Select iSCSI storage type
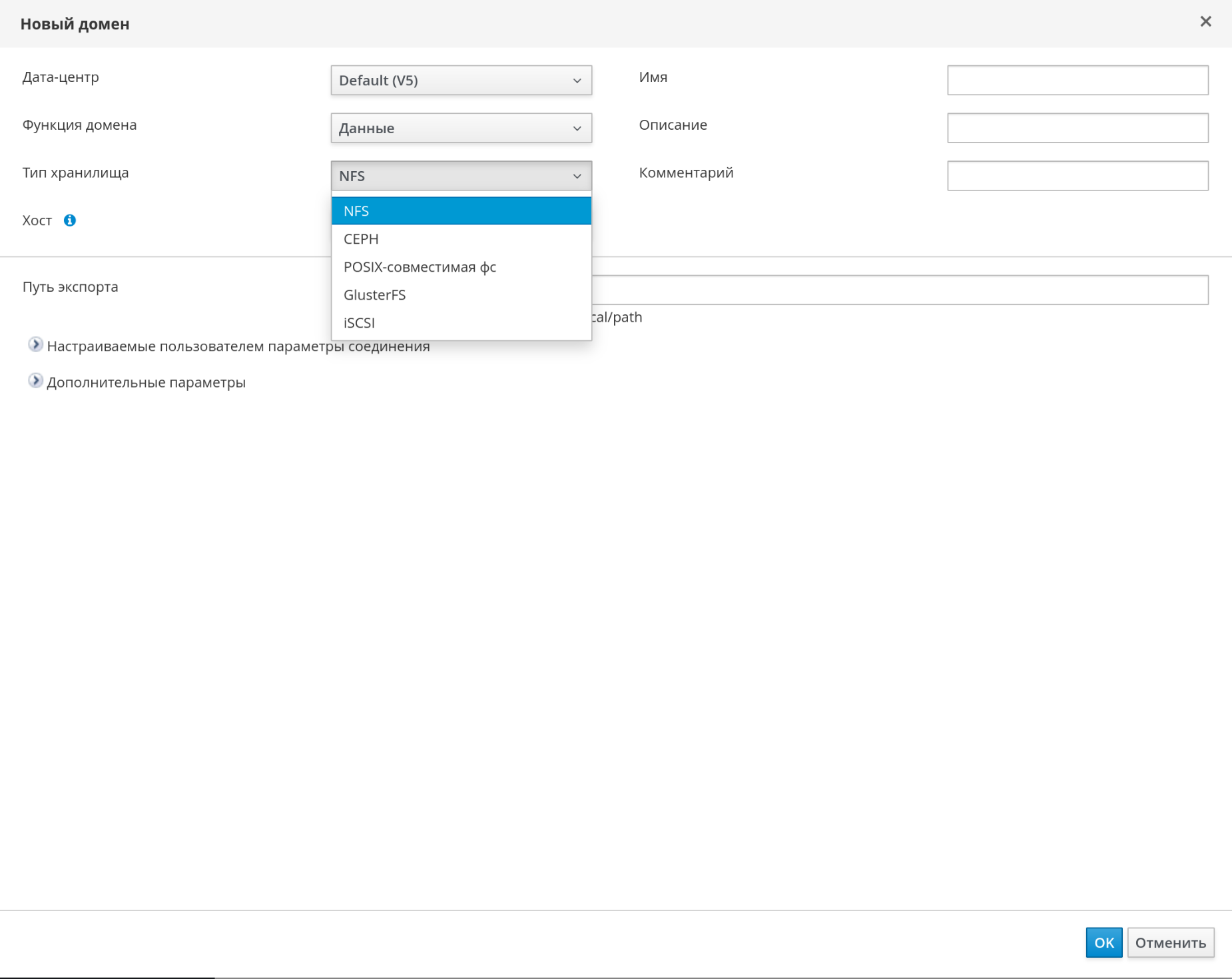 click(x=461, y=323)
